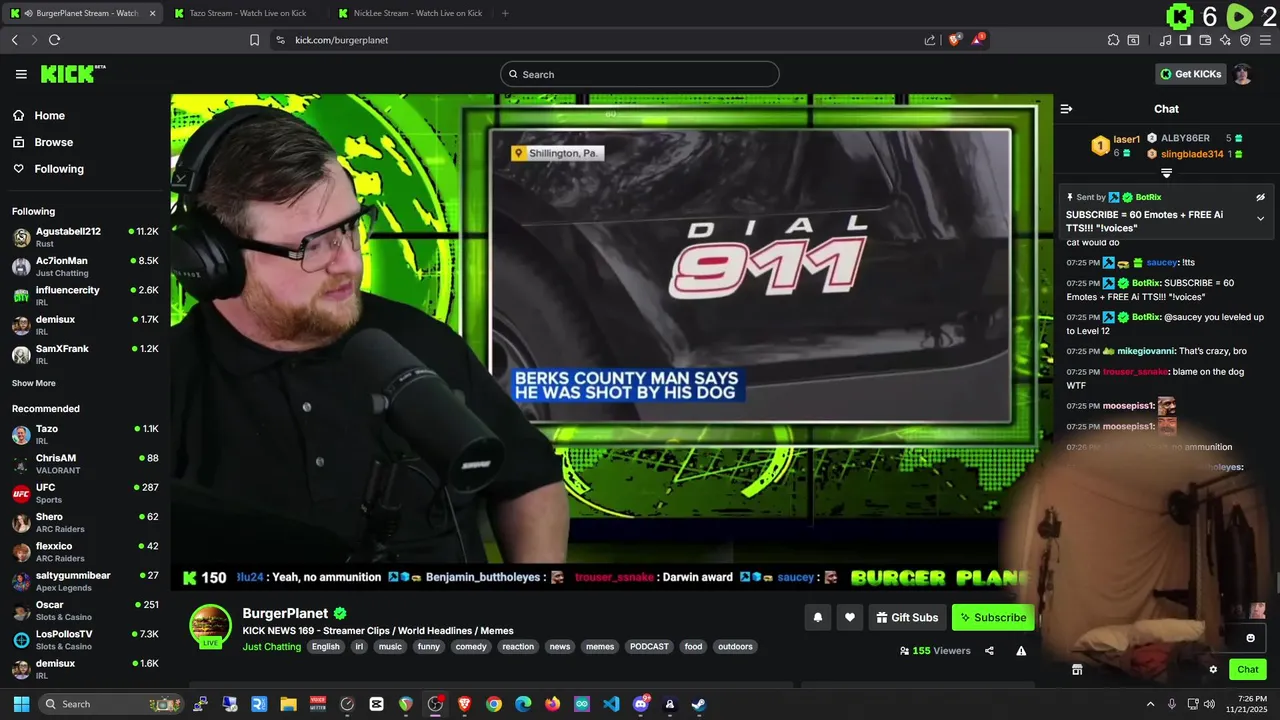Bookmark this page icon in address bar
Viewport: 1280px width, 720px height.
254,40
